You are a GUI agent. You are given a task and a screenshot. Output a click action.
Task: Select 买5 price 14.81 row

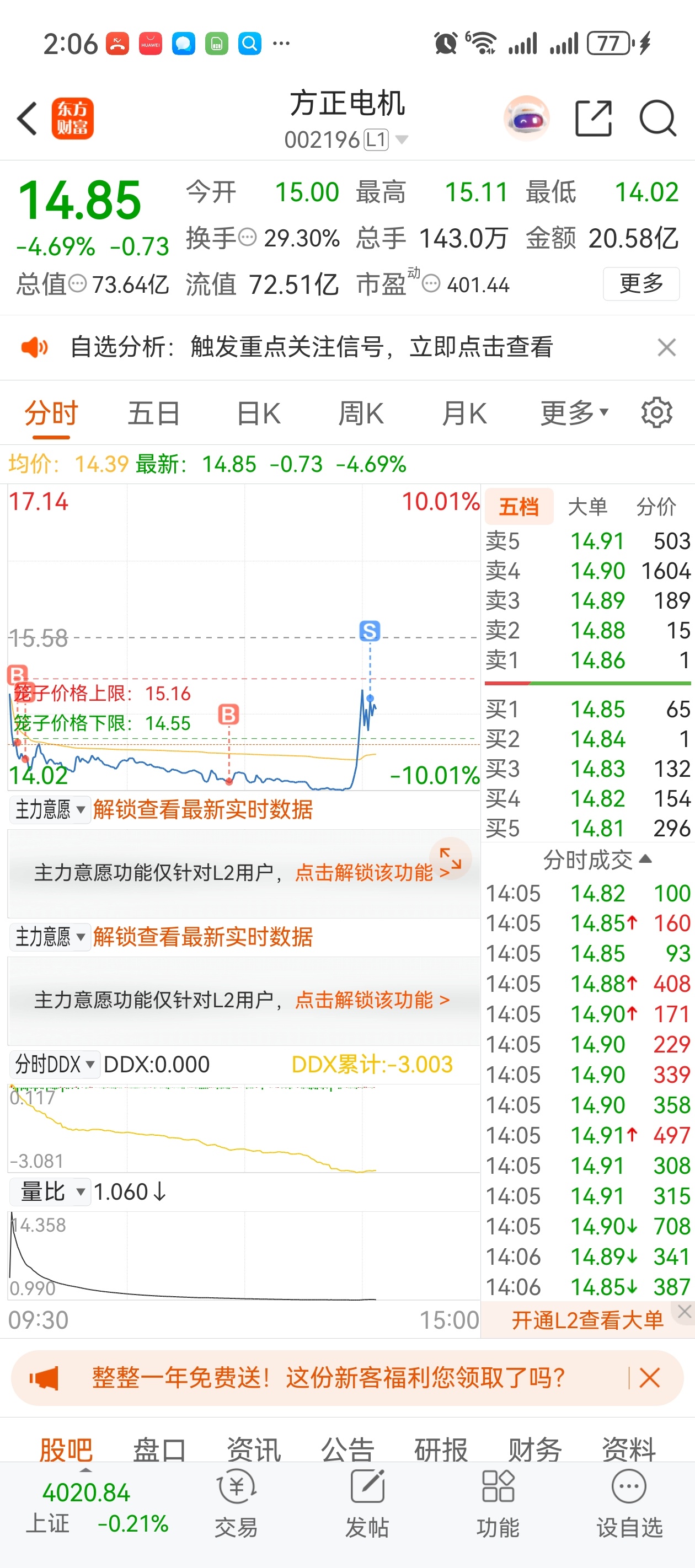(588, 829)
